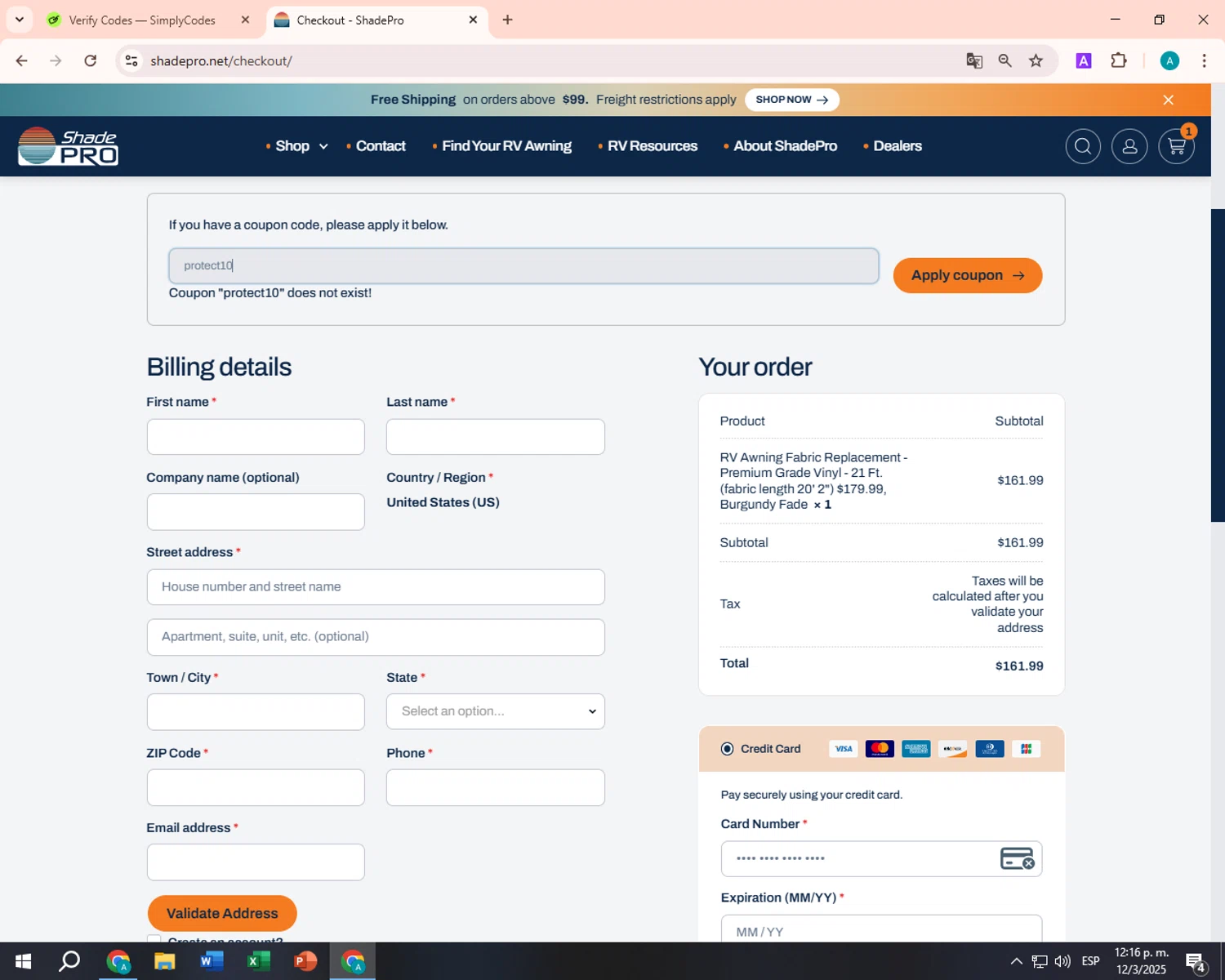Click the purple A extension icon
Screen dimensions: 1225x980
1084,60
